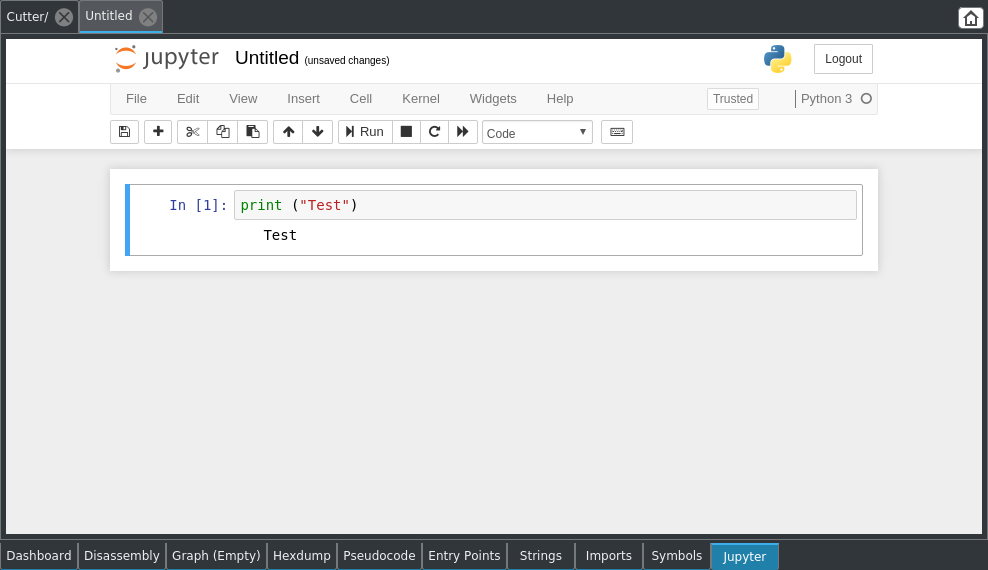
Task: Restart kernel and run all fast-forward icon
Action: tap(462, 132)
